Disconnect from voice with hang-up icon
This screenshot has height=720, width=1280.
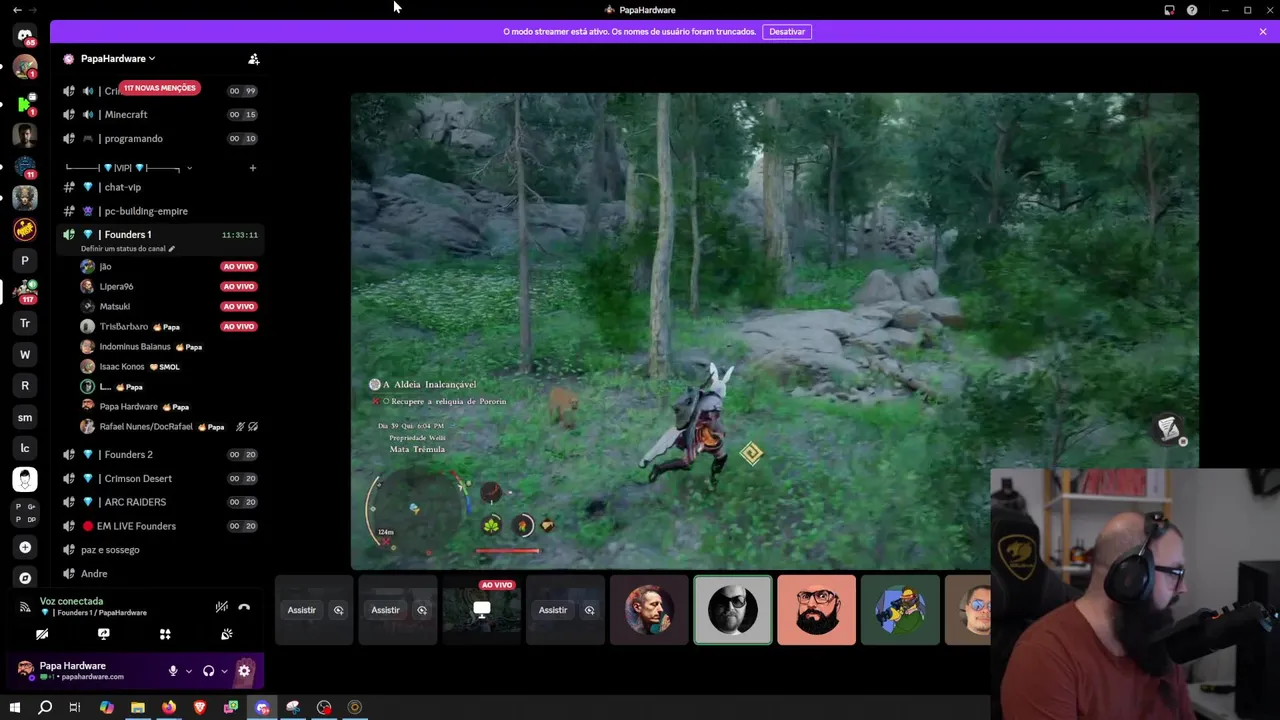pos(244,607)
